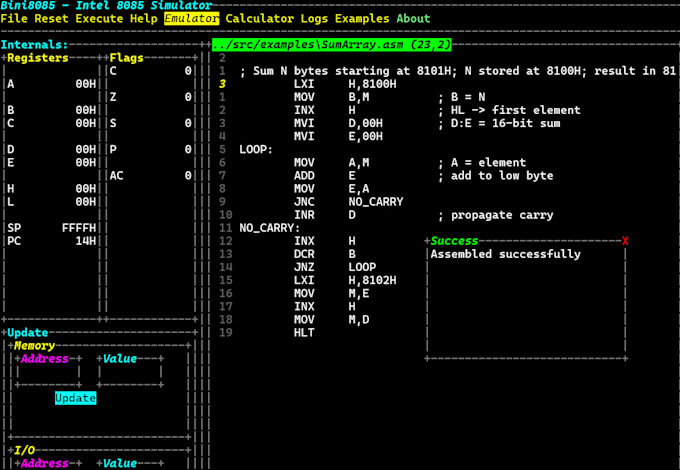The image size is (680, 470).
Task: Click the C register value 00H
Action: 85,123
